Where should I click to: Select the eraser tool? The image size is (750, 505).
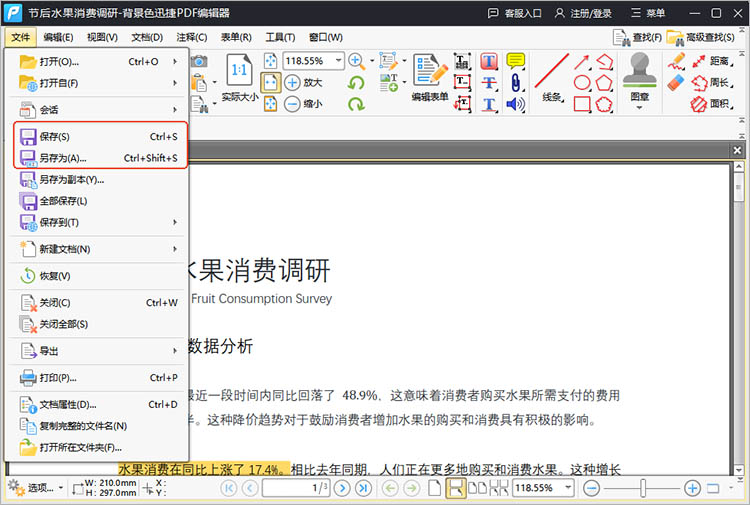676,83
